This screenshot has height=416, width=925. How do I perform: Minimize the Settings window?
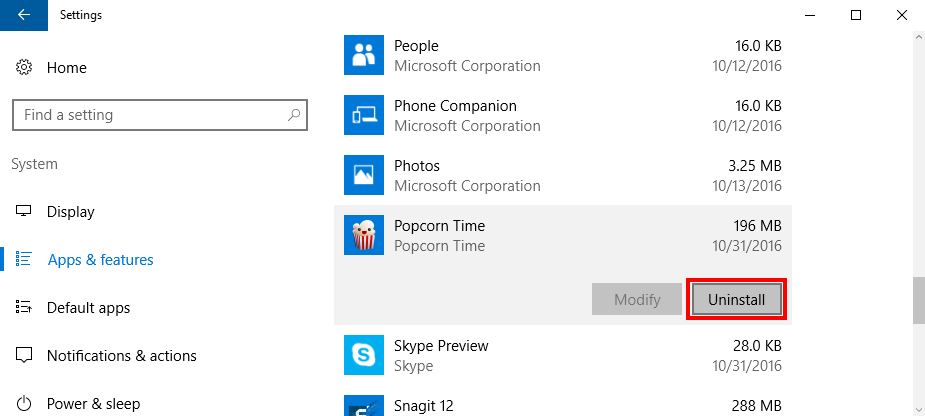[x=810, y=15]
